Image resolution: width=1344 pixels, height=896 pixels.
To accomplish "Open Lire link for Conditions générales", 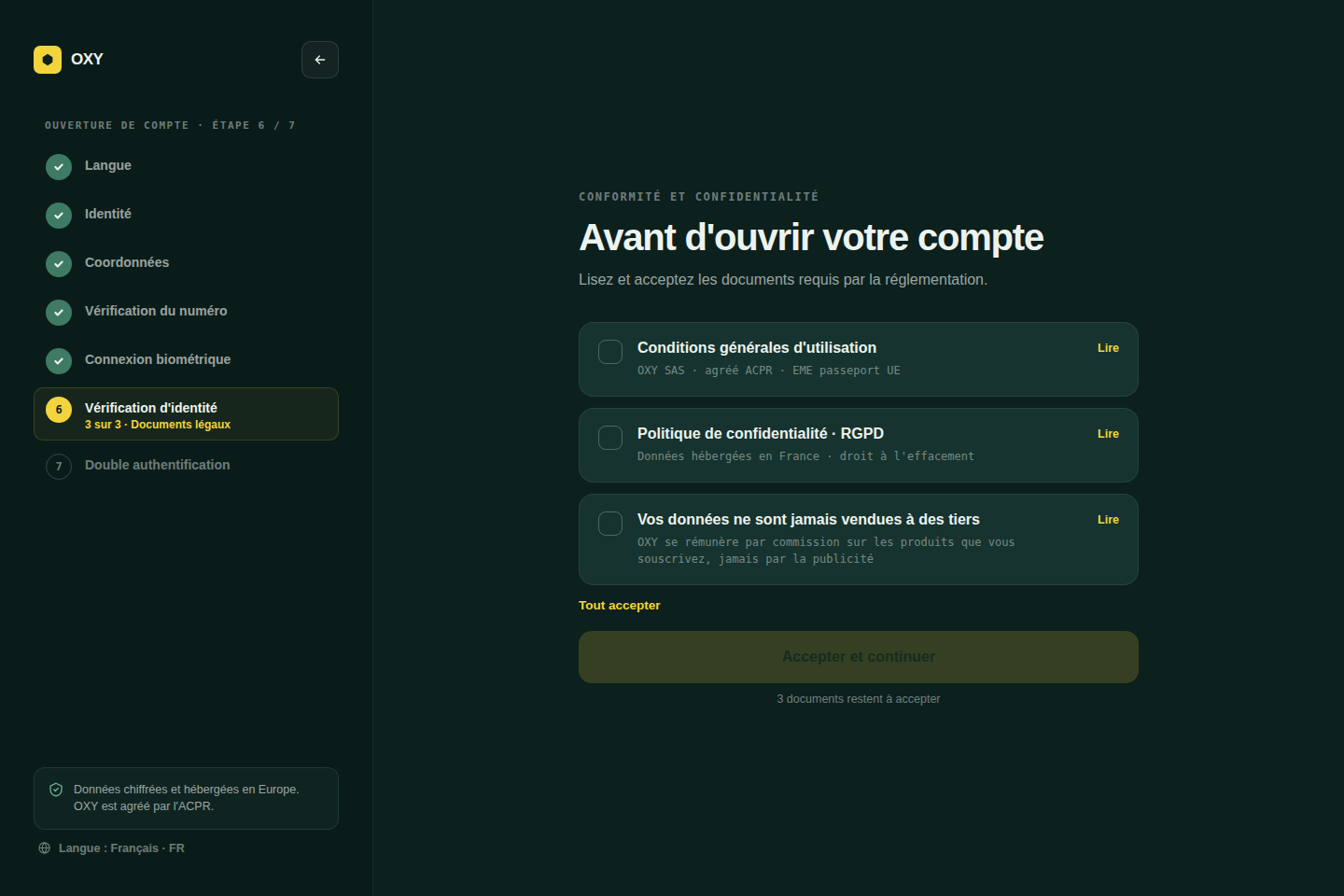I will 1108,348.
